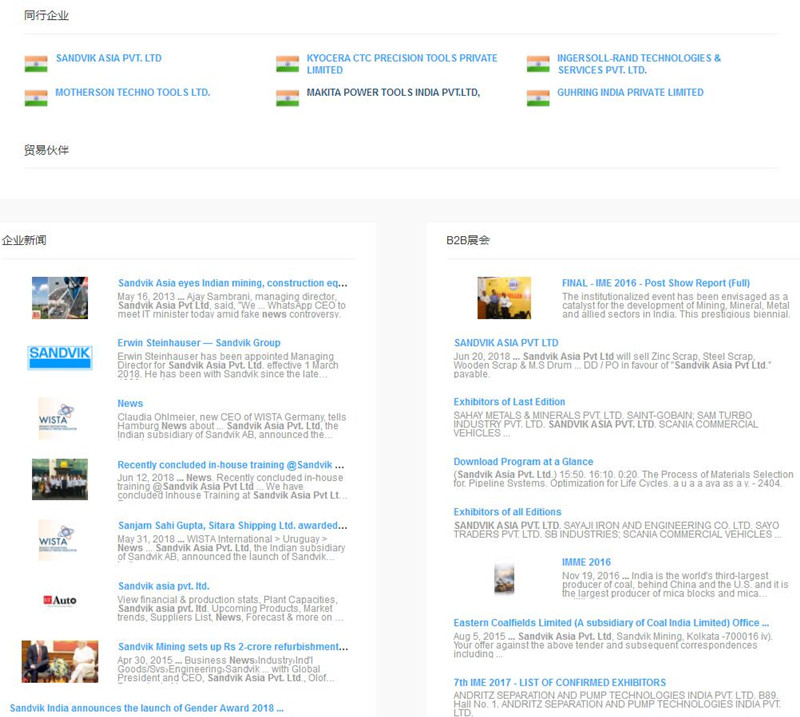
Task: Open Motherson Techno Tools Ltd. link
Action: point(132,93)
